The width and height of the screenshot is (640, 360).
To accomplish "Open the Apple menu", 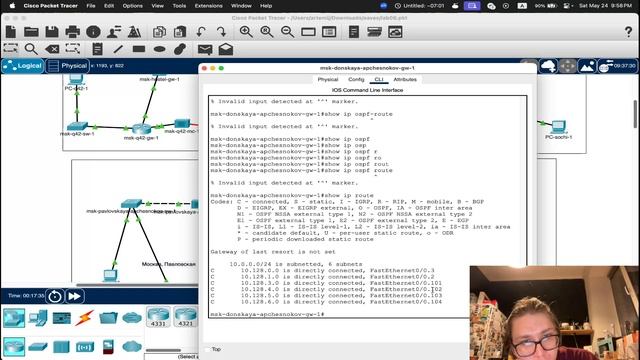I will click(x=12, y=6).
